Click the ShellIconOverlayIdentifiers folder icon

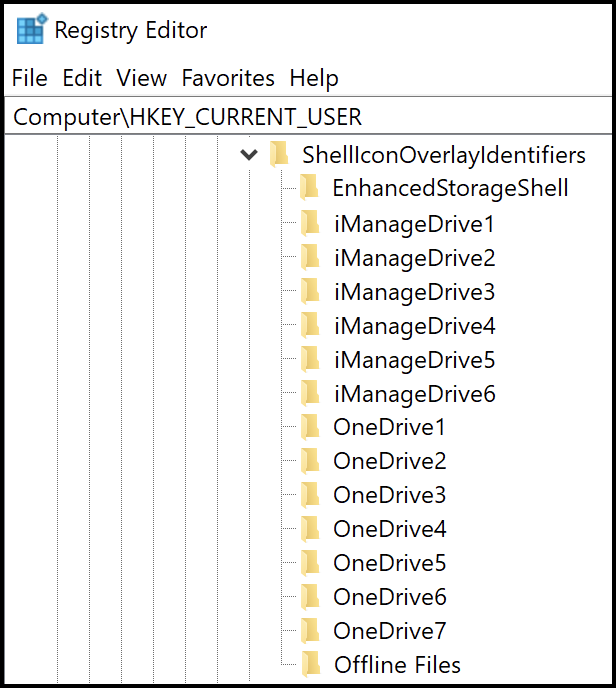(x=279, y=155)
